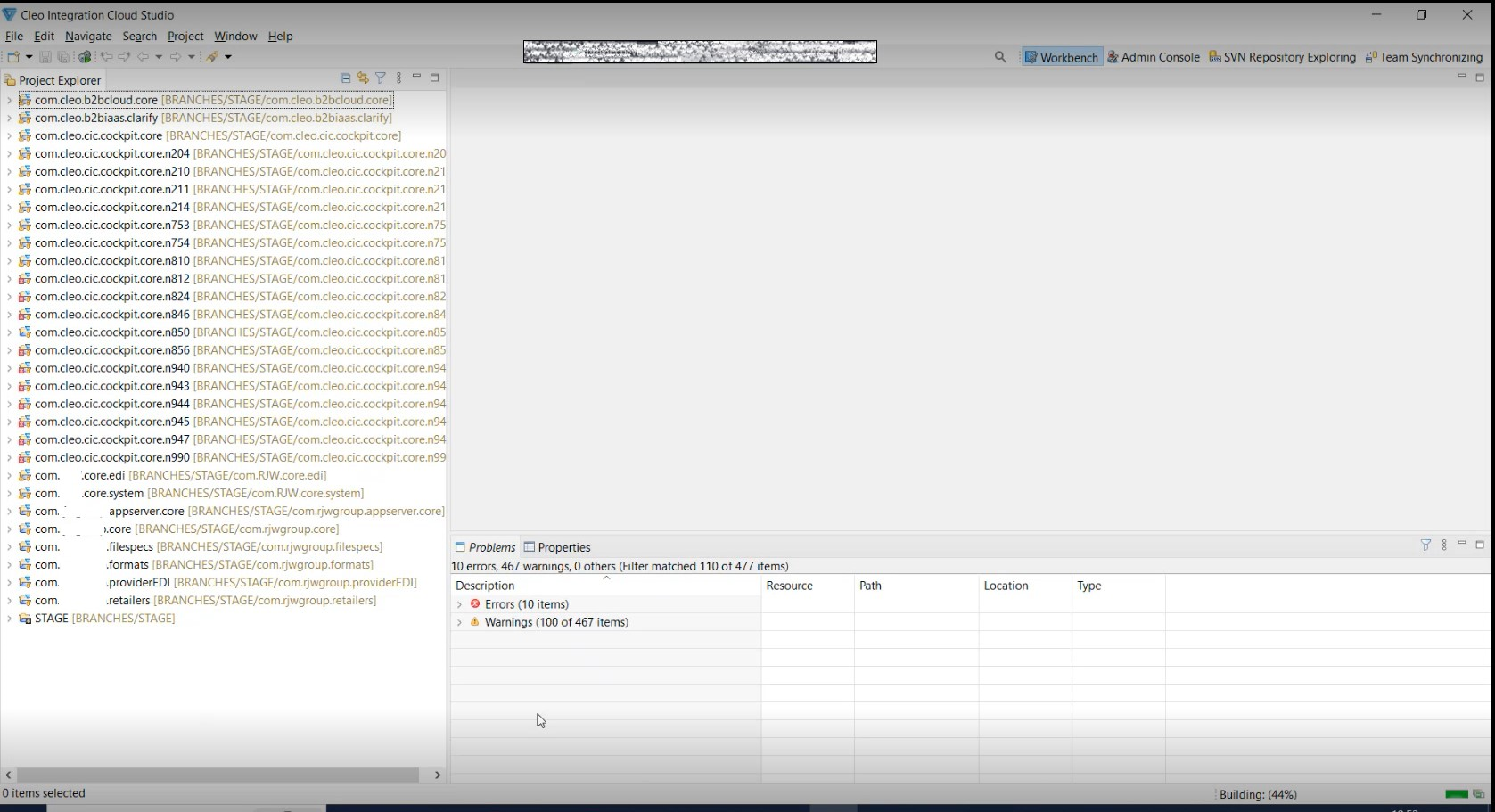Switch to the Admin Console perspective
The width and height of the screenshot is (1495, 812).
coord(1154,57)
